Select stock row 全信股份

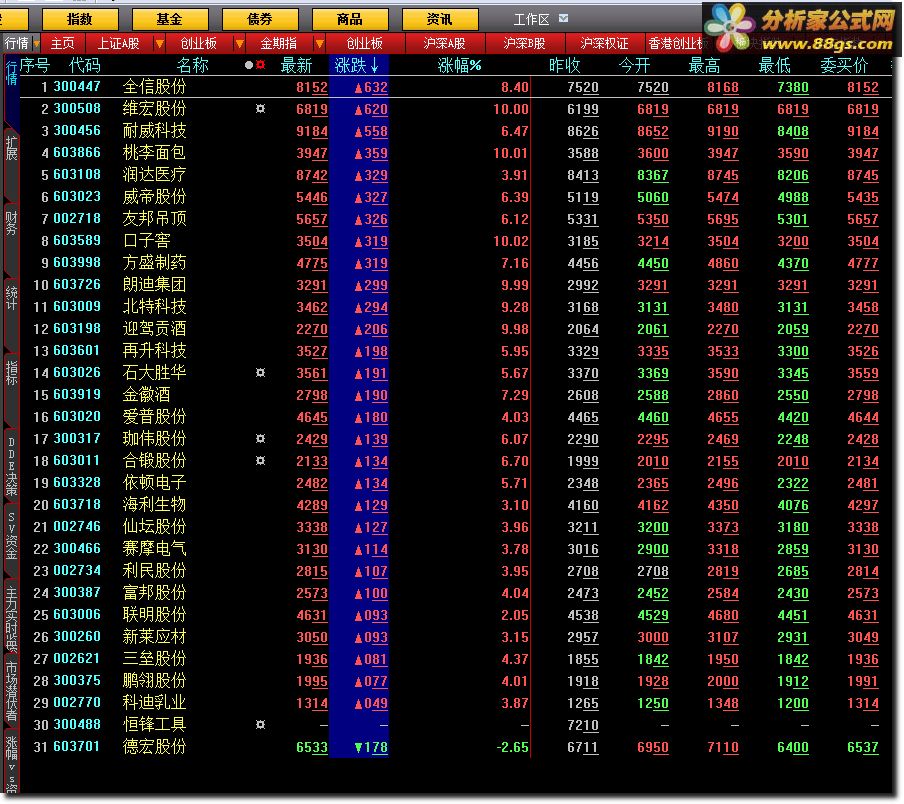455,87
